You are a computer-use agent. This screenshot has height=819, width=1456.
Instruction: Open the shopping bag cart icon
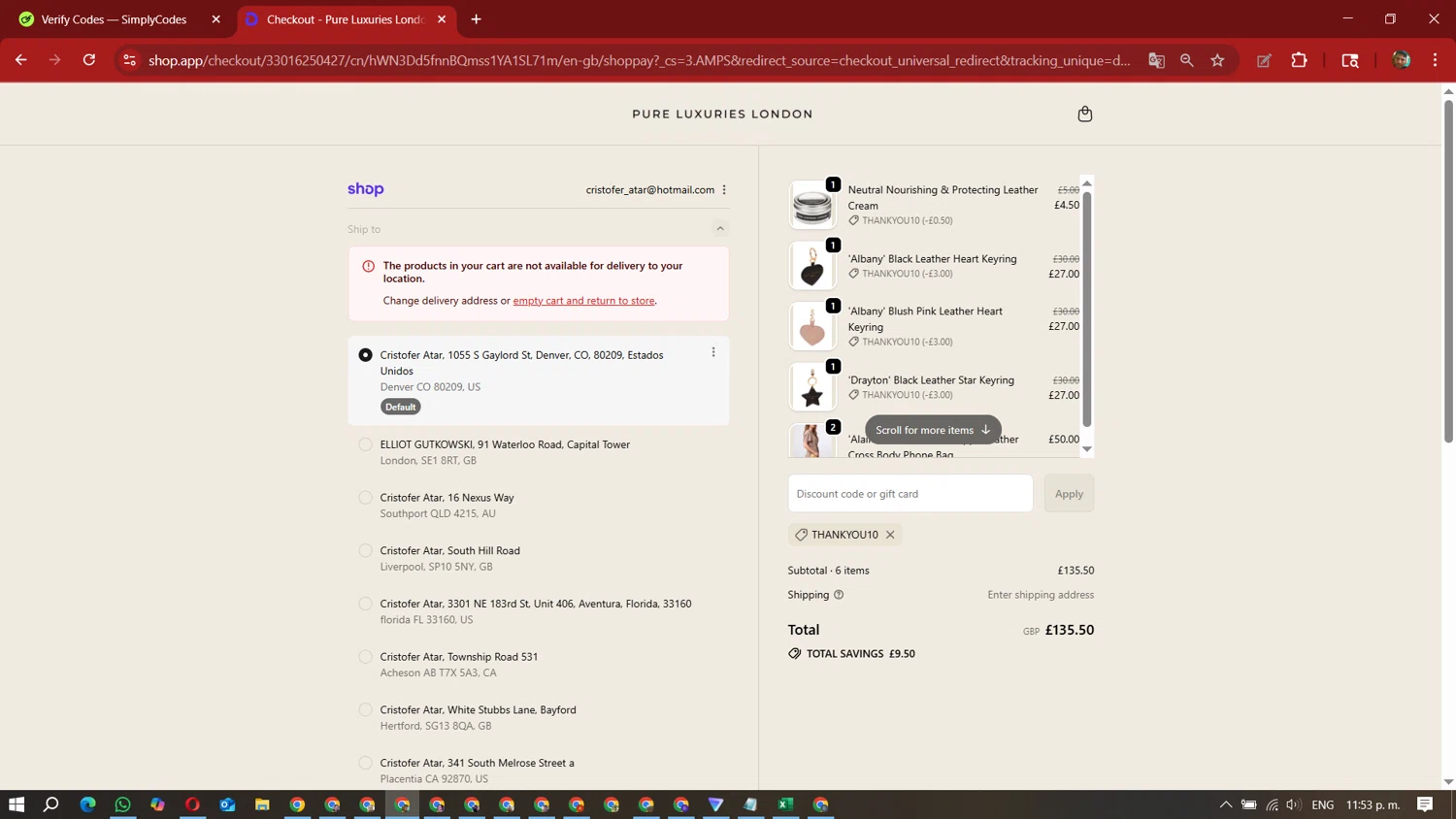coord(1084,115)
